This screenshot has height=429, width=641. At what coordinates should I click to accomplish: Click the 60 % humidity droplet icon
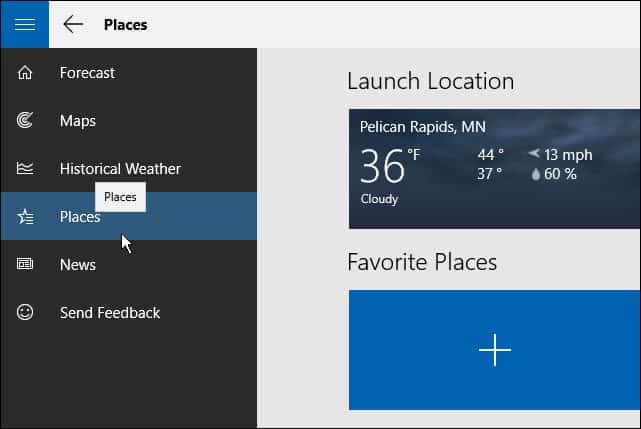click(x=536, y=174)
